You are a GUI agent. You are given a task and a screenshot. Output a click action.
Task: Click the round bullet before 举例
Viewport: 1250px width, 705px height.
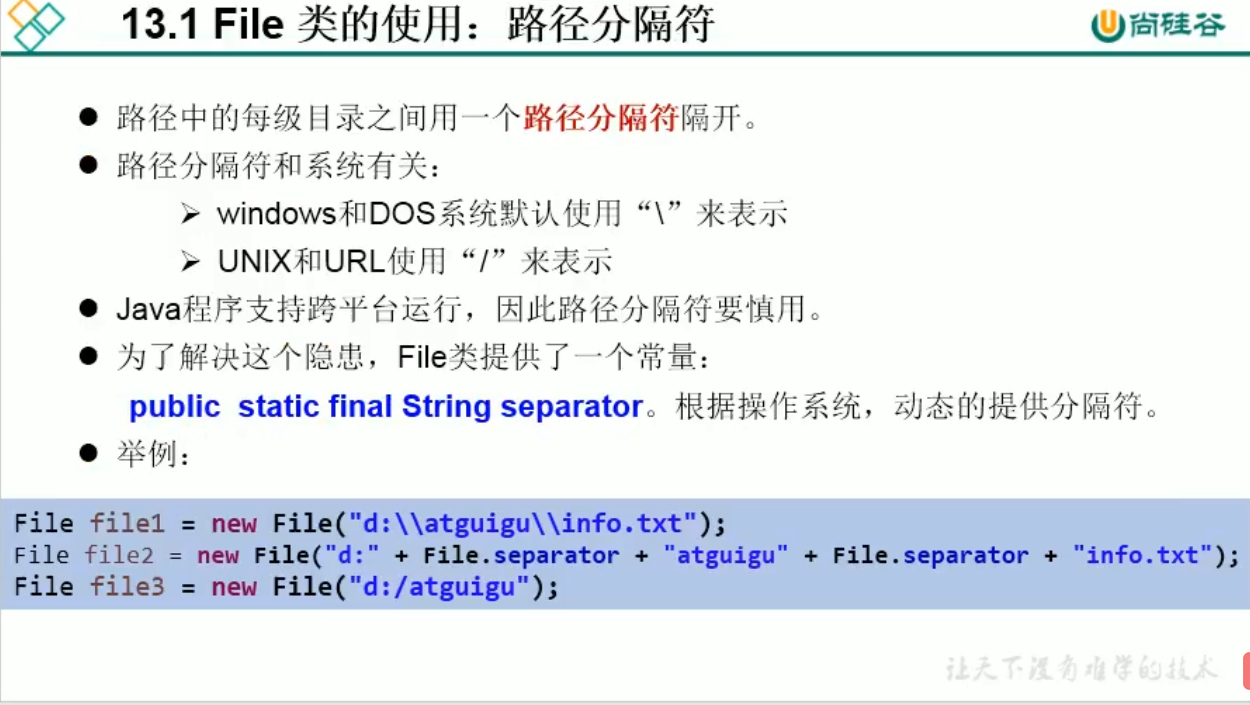(89, 453)
